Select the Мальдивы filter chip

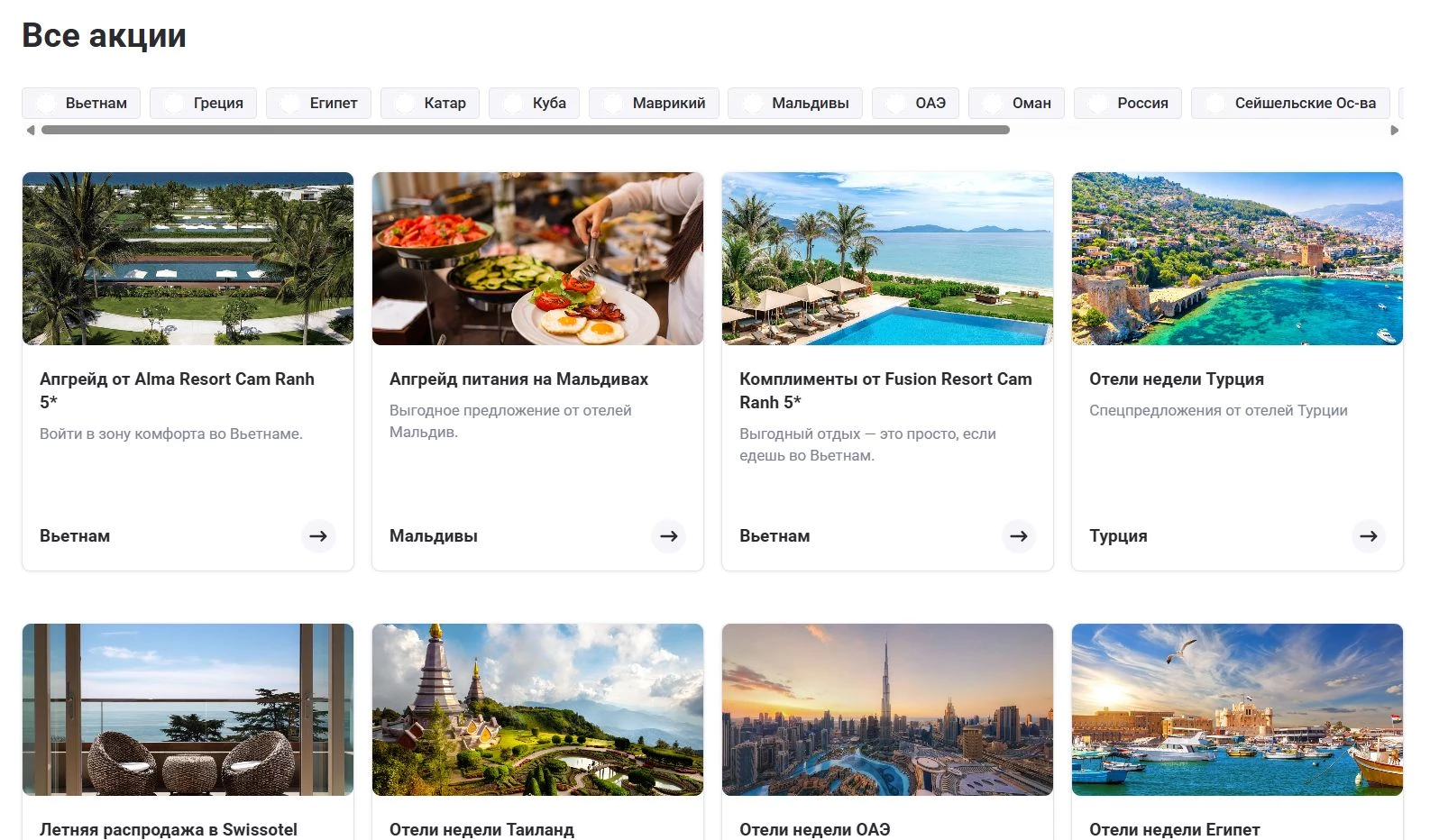pos(795,103)
